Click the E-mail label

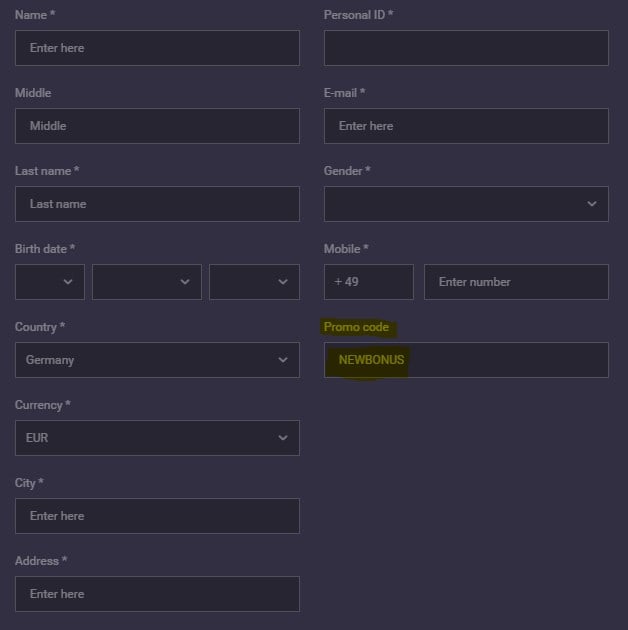point(344,93)
